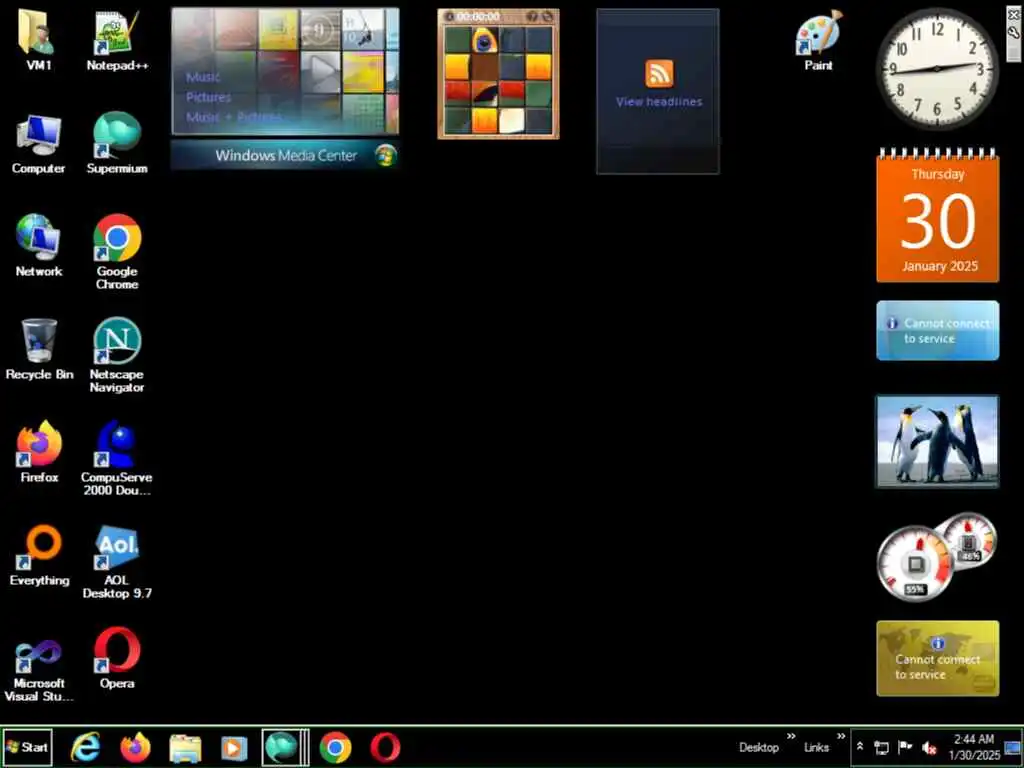Select the Opera desktop shortcut
1024x768 pixels.
point(117,658)
